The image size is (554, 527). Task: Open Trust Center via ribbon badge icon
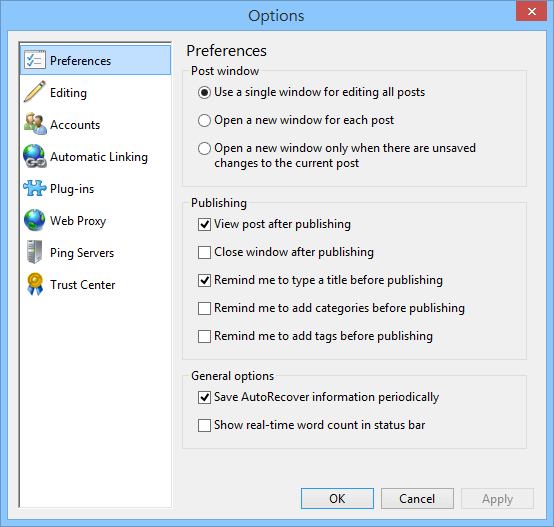(x=35, y=284)
